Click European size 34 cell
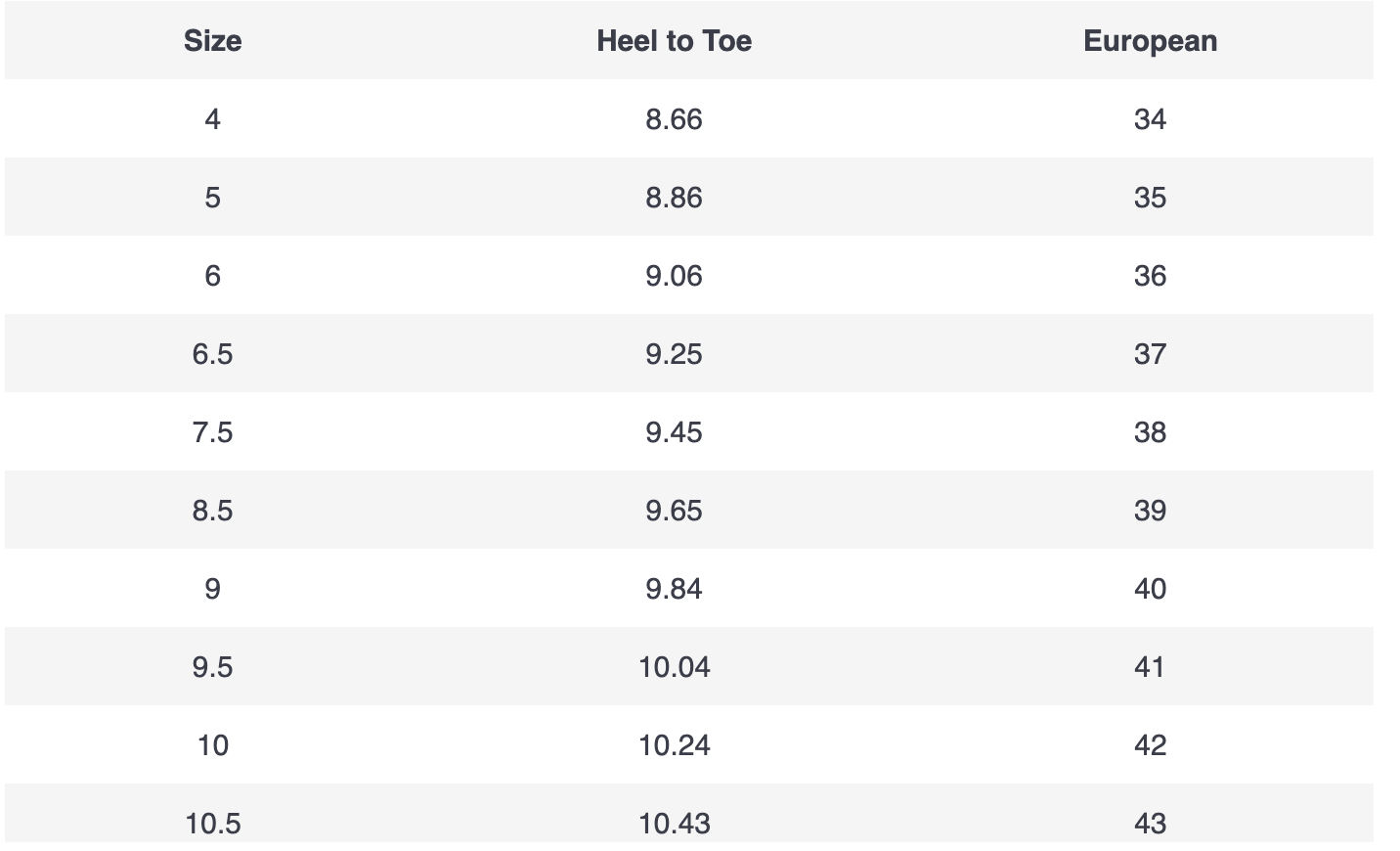The image size is (1400, 851). click(1150, 119)
